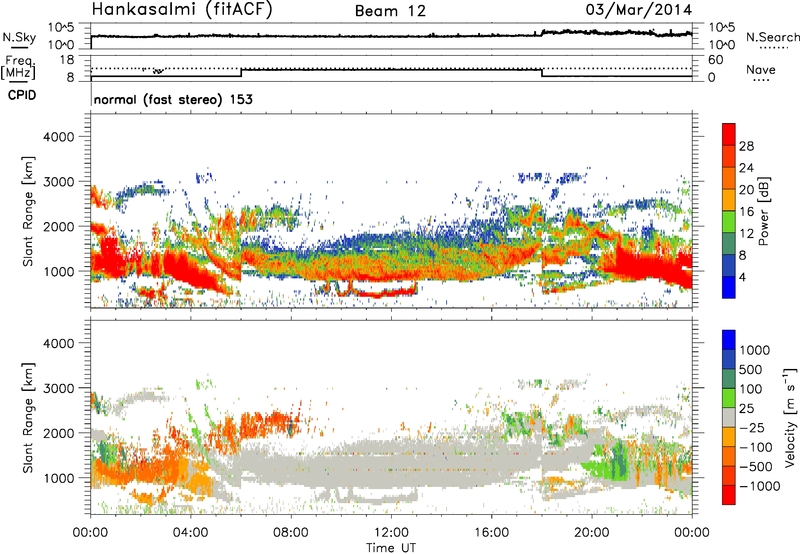Click the 04:00 time axis label
The height and width of the screenshot is (554, 800).
coord(191,533)
